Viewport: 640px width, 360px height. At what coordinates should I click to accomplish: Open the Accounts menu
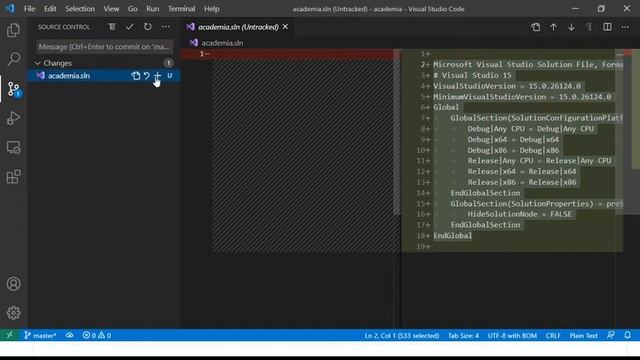(x=13, y=284)
